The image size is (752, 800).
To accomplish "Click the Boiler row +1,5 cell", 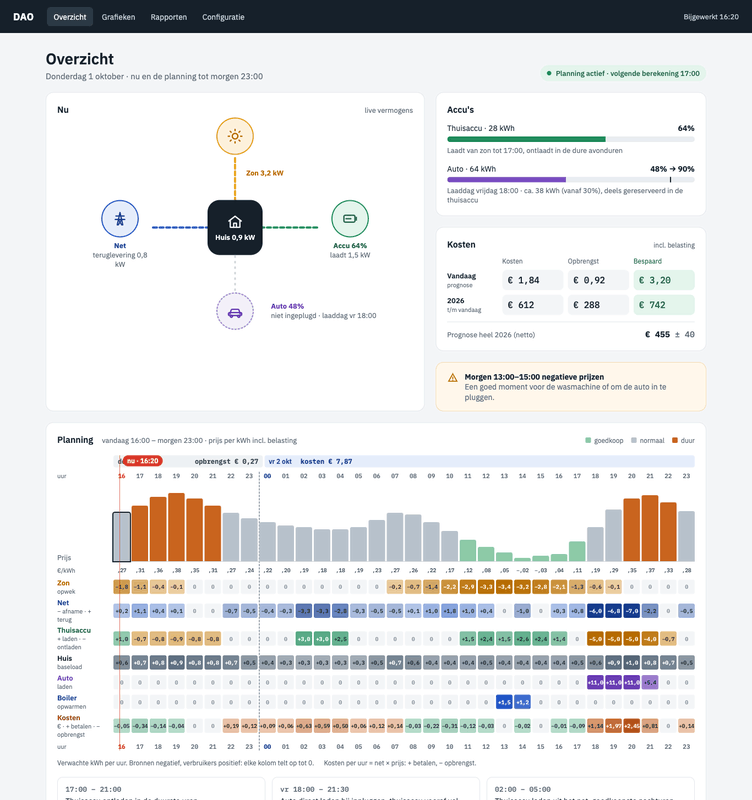I will 504,702.
